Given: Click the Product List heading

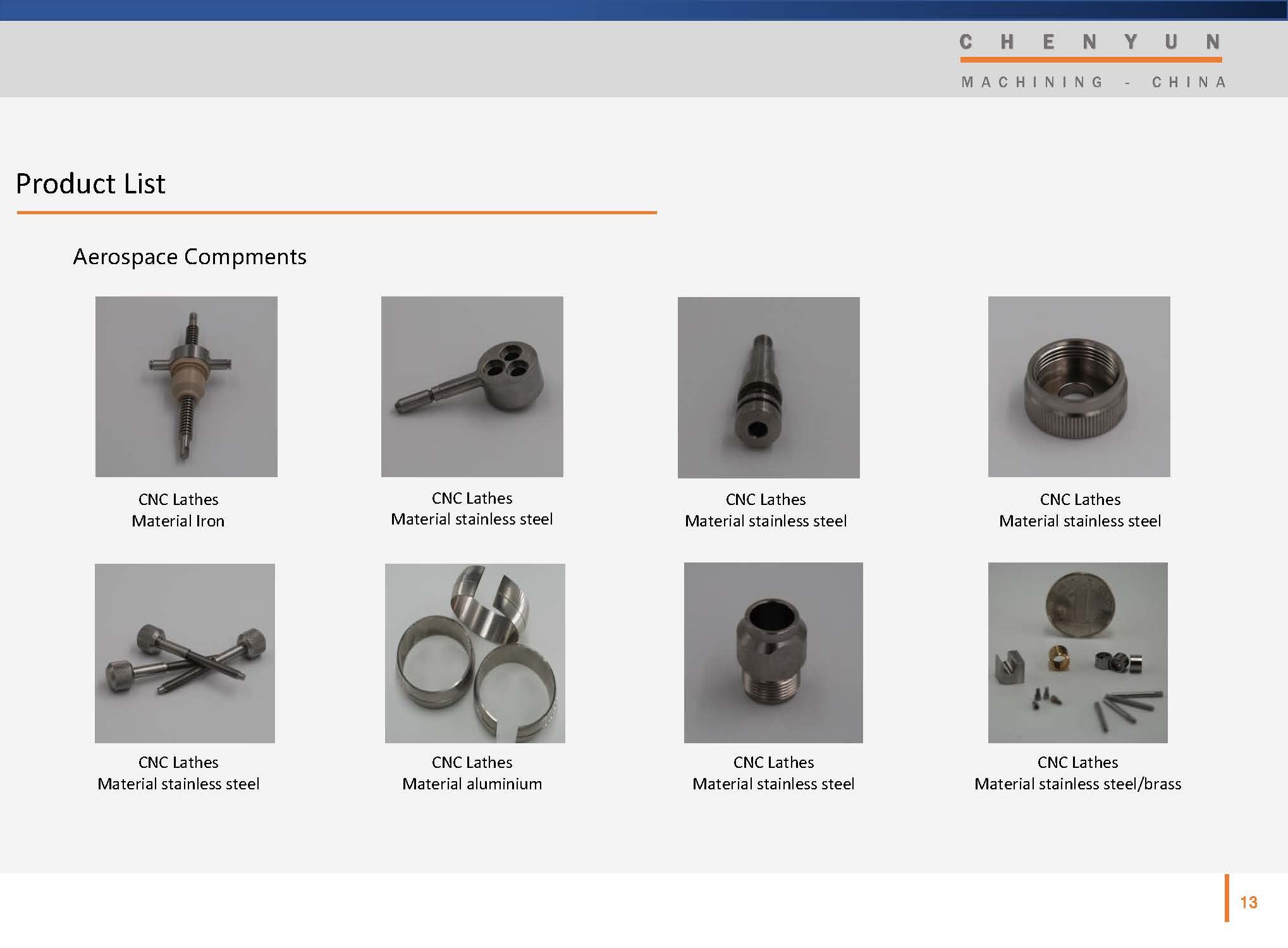Looking at the screenshot, I should pos(90,184).
